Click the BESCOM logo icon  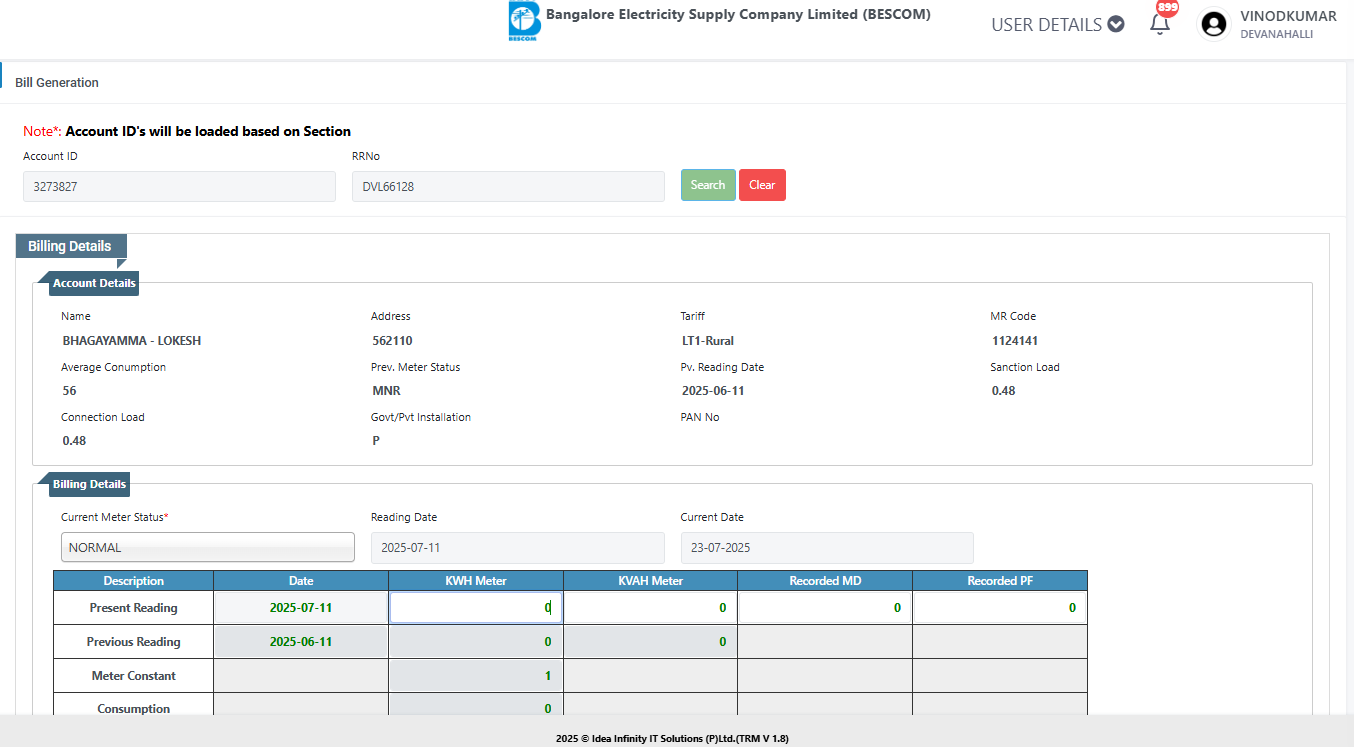524,22
